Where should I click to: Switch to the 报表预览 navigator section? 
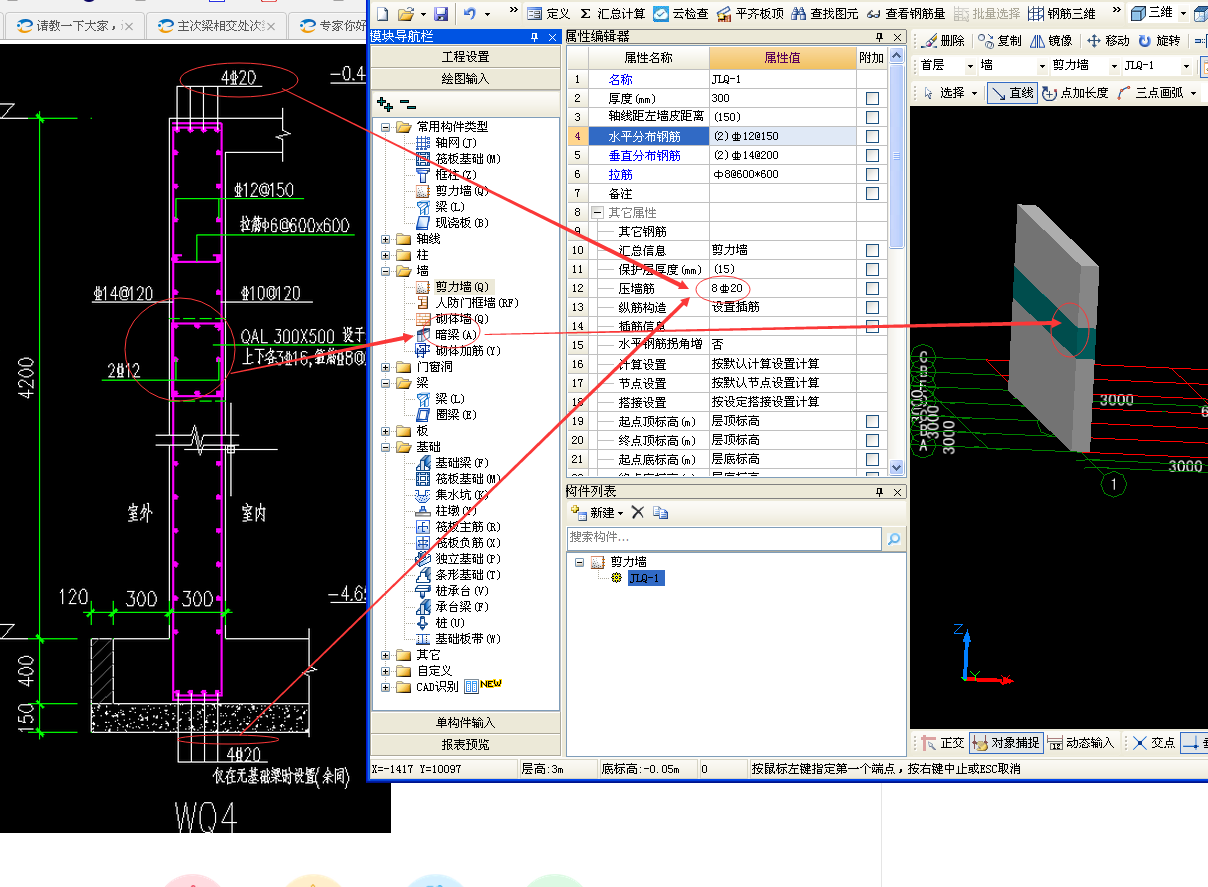465,744
